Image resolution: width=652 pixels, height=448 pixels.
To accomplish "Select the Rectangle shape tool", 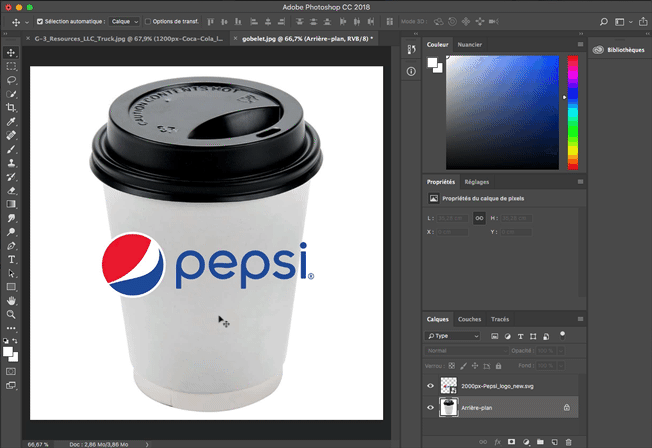I will coord(11,287).
